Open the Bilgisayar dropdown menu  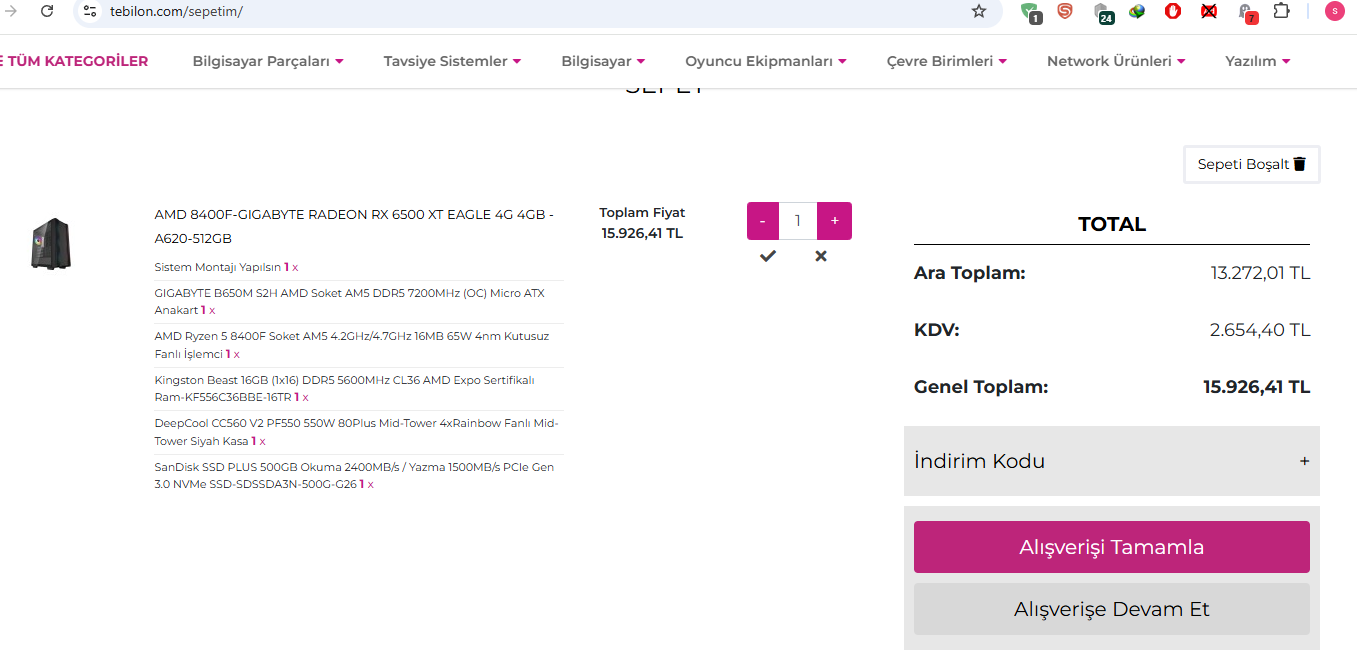(603, 61)
